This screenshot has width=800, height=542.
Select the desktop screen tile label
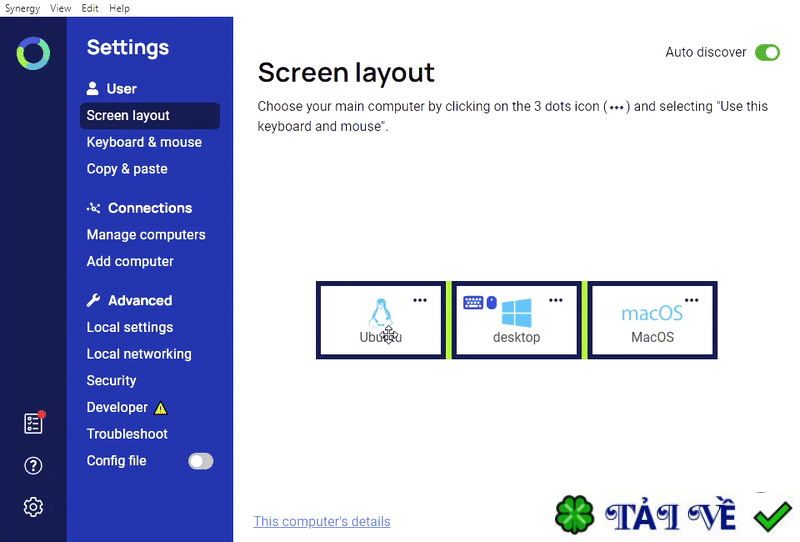[516, 337]
